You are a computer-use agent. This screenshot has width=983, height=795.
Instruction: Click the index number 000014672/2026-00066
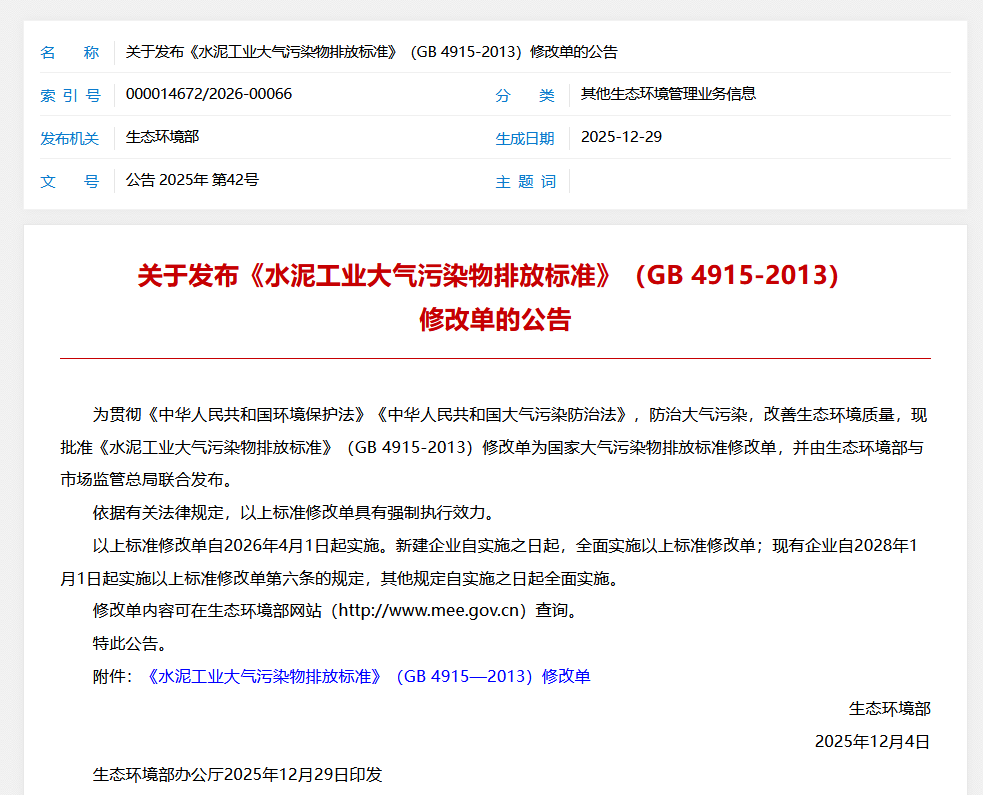pos(209,94)
